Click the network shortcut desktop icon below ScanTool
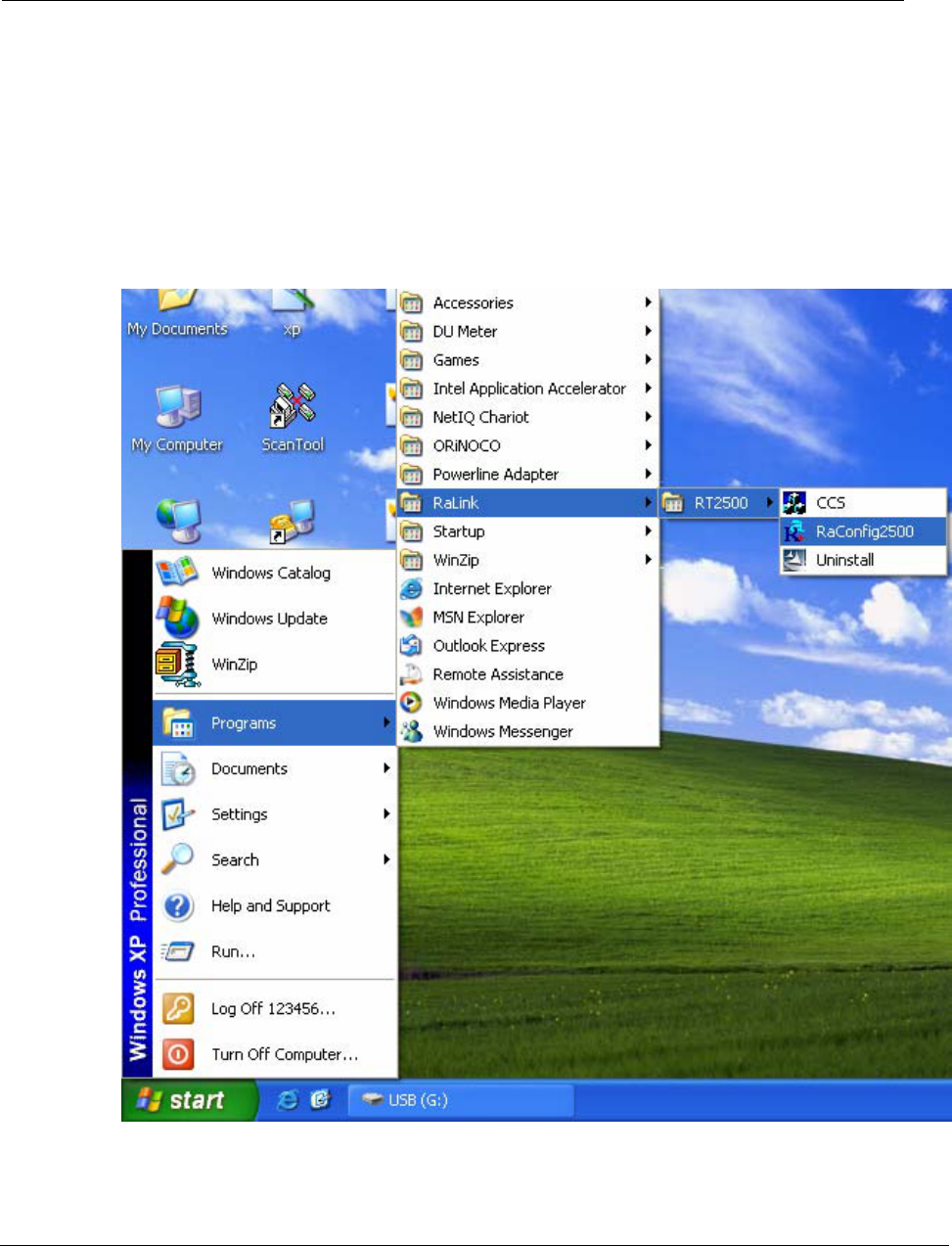The image size is (952, 1246). pos(292,520)
